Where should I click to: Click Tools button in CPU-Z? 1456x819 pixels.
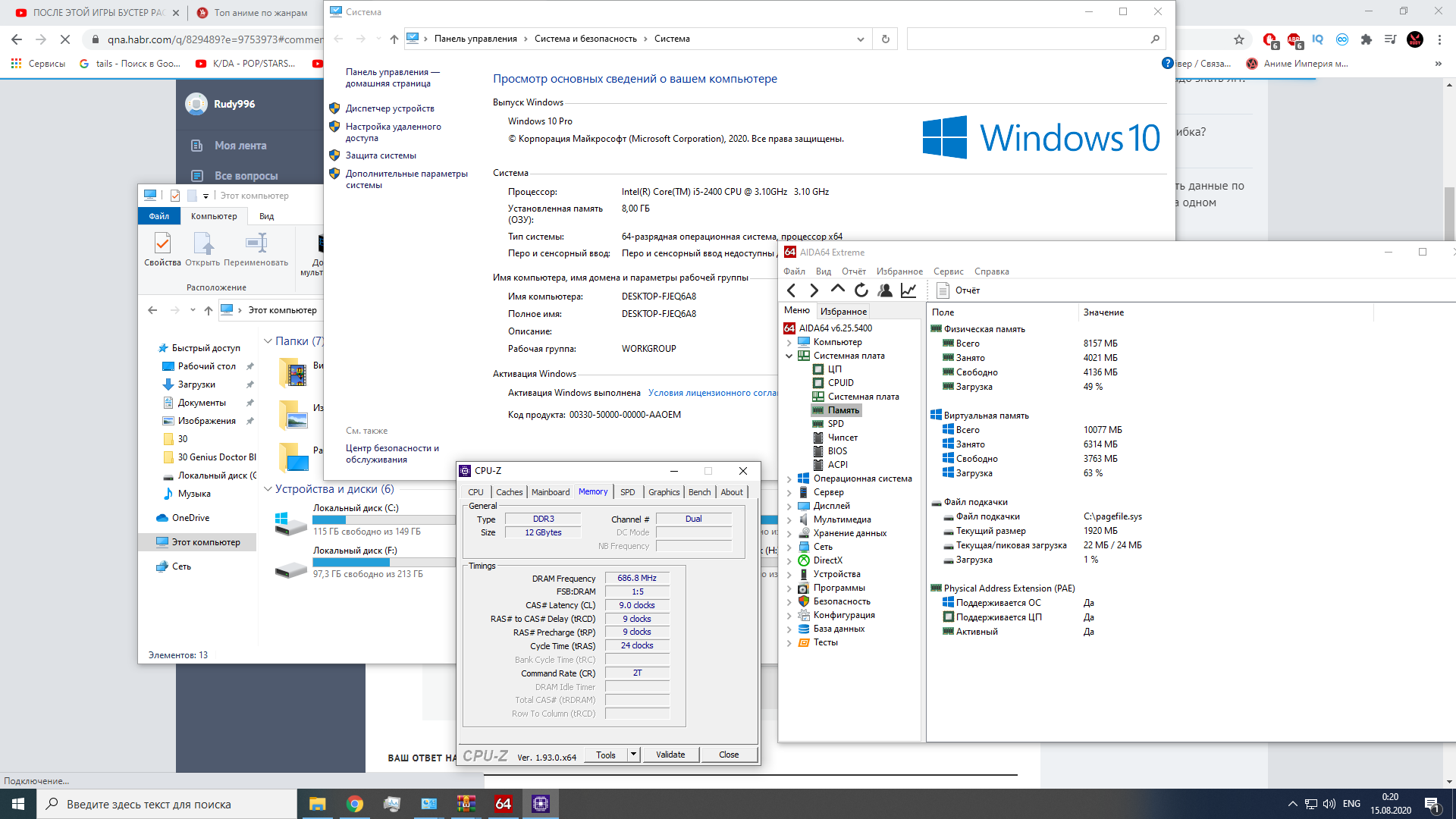[606, 755]
